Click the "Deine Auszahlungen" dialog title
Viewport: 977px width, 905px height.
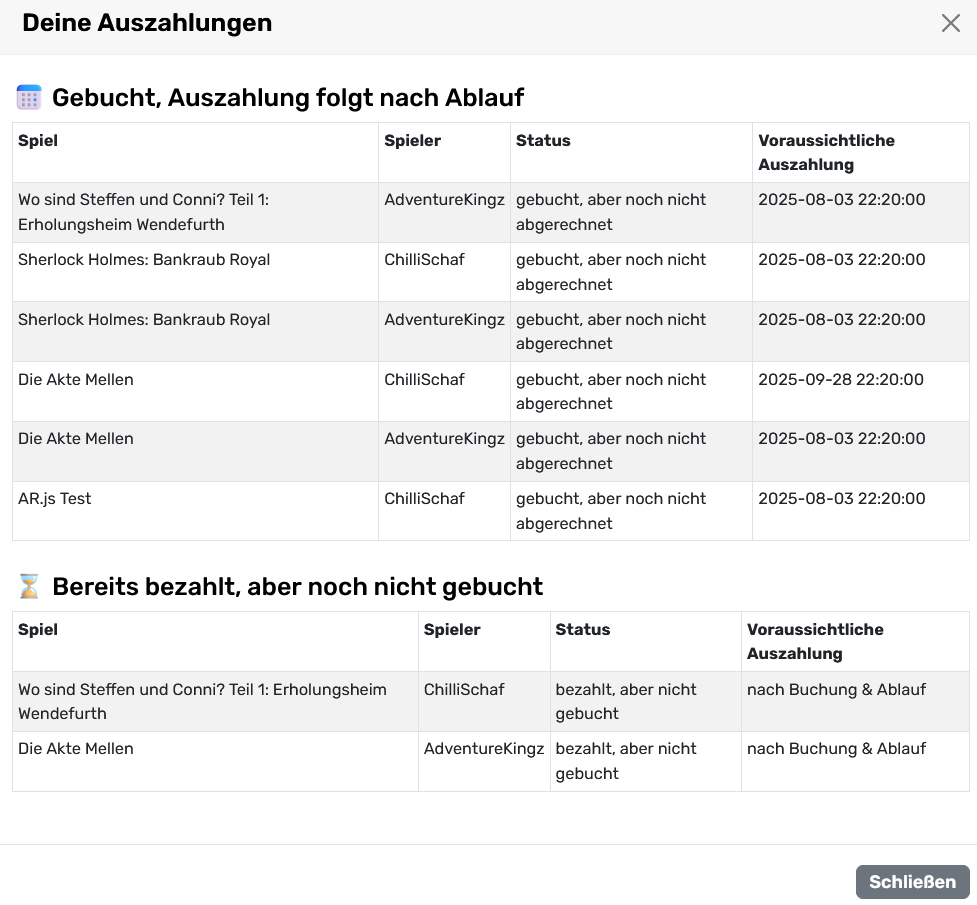pos(147,23)
